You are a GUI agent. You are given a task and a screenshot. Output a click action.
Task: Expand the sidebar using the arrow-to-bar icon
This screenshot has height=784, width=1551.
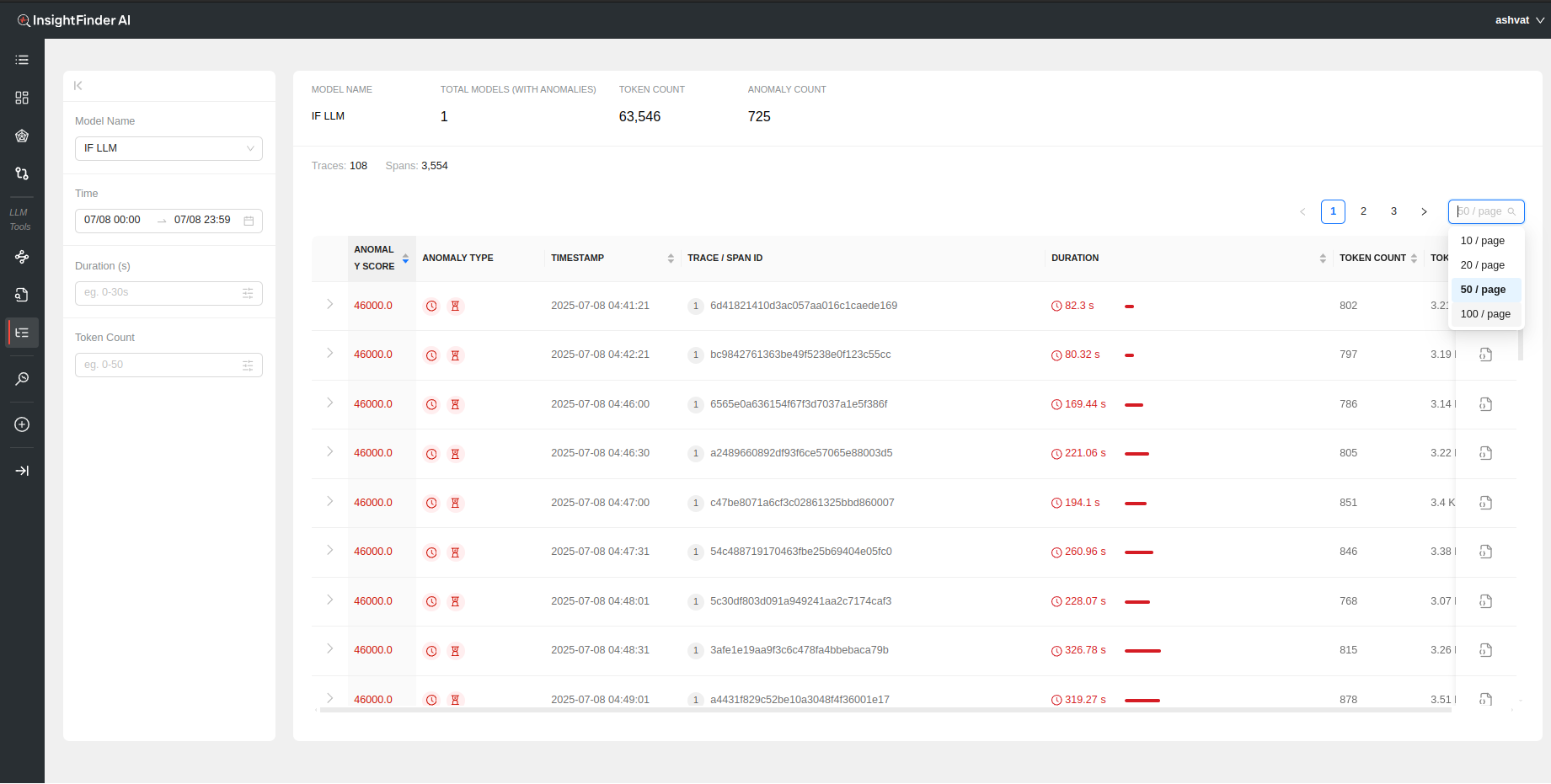(22, 471)
